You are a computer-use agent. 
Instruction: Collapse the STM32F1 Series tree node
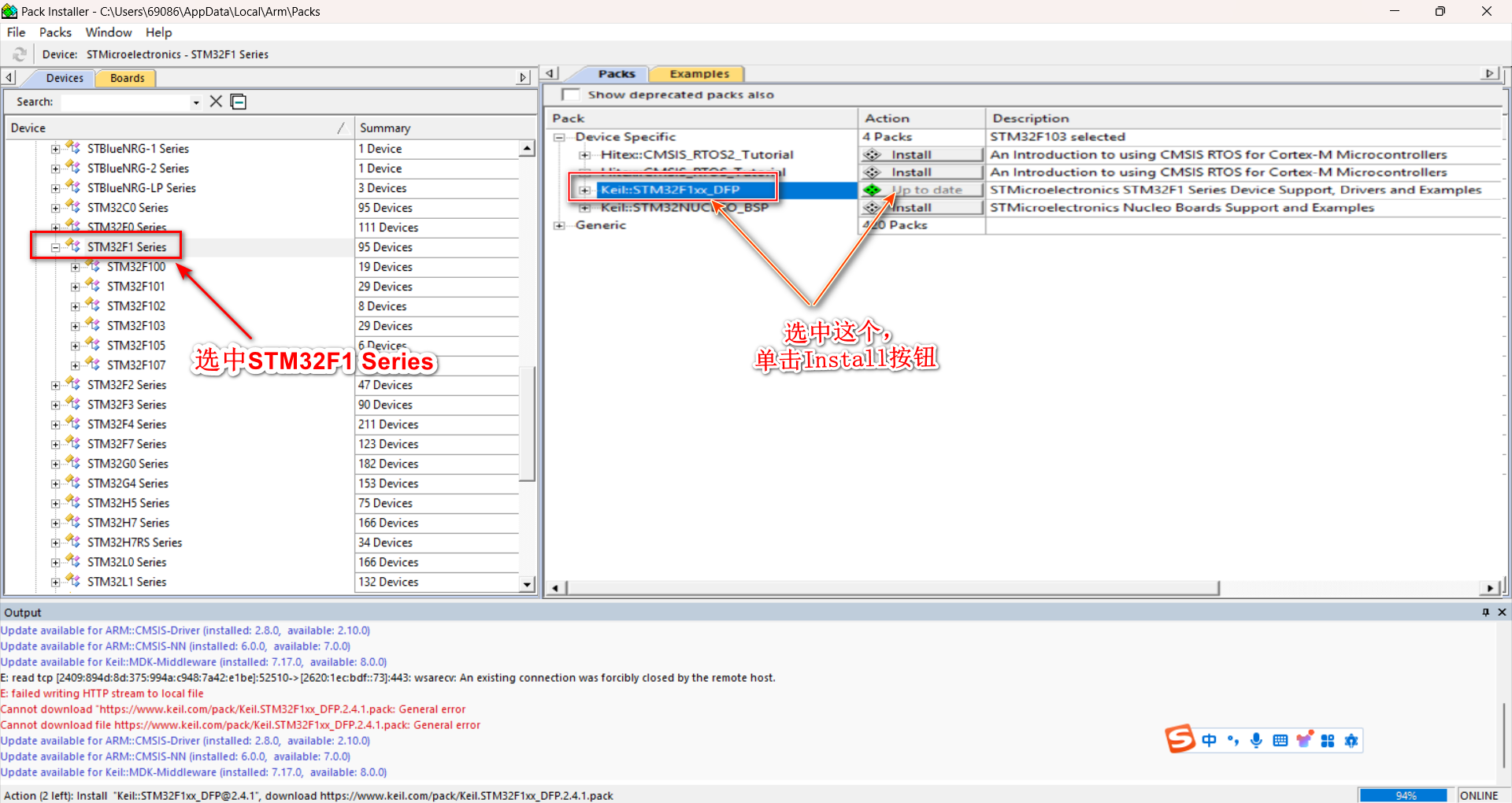55,247
